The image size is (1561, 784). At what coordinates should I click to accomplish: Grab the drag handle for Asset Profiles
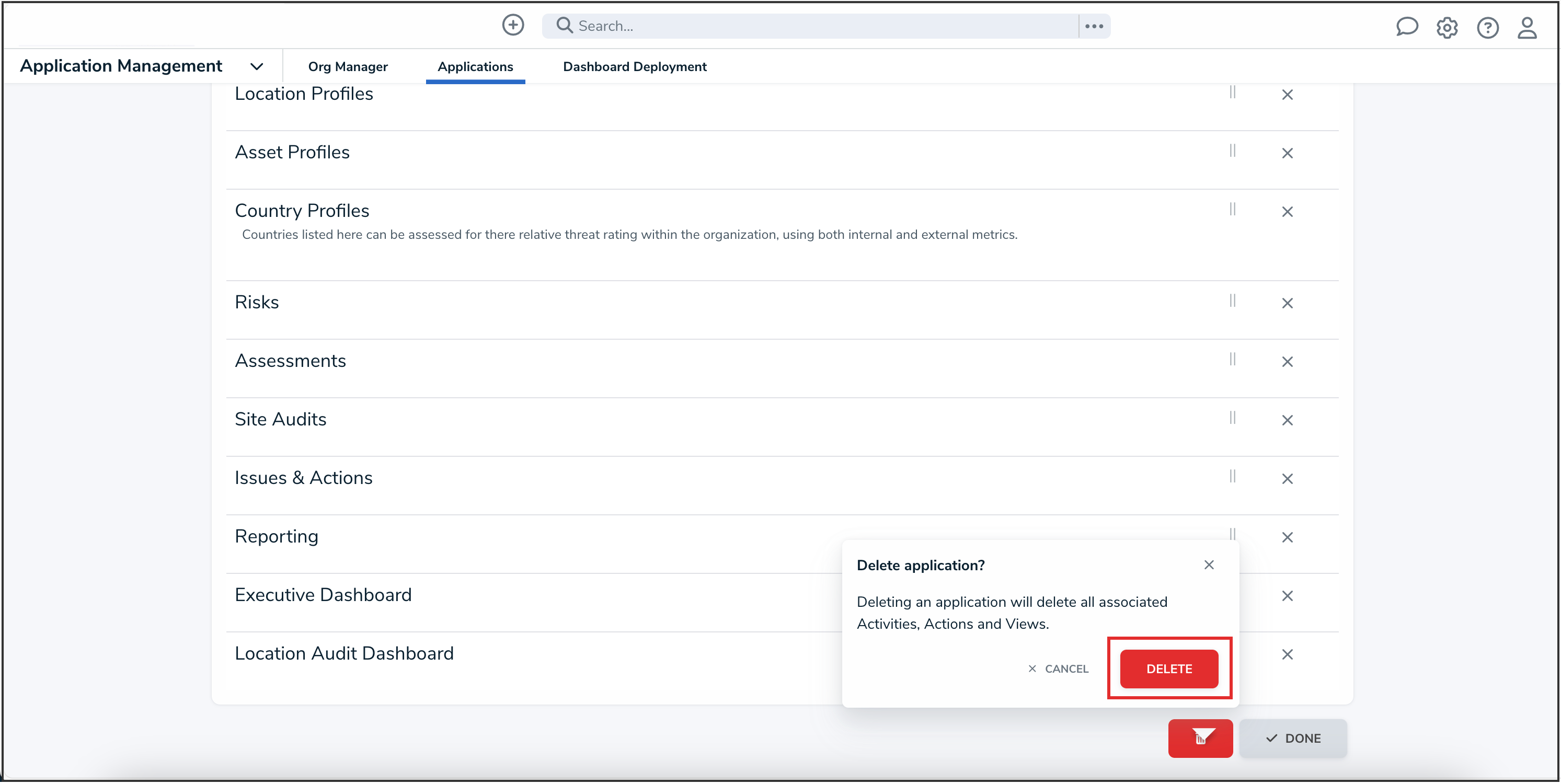tap(1232, 151)
